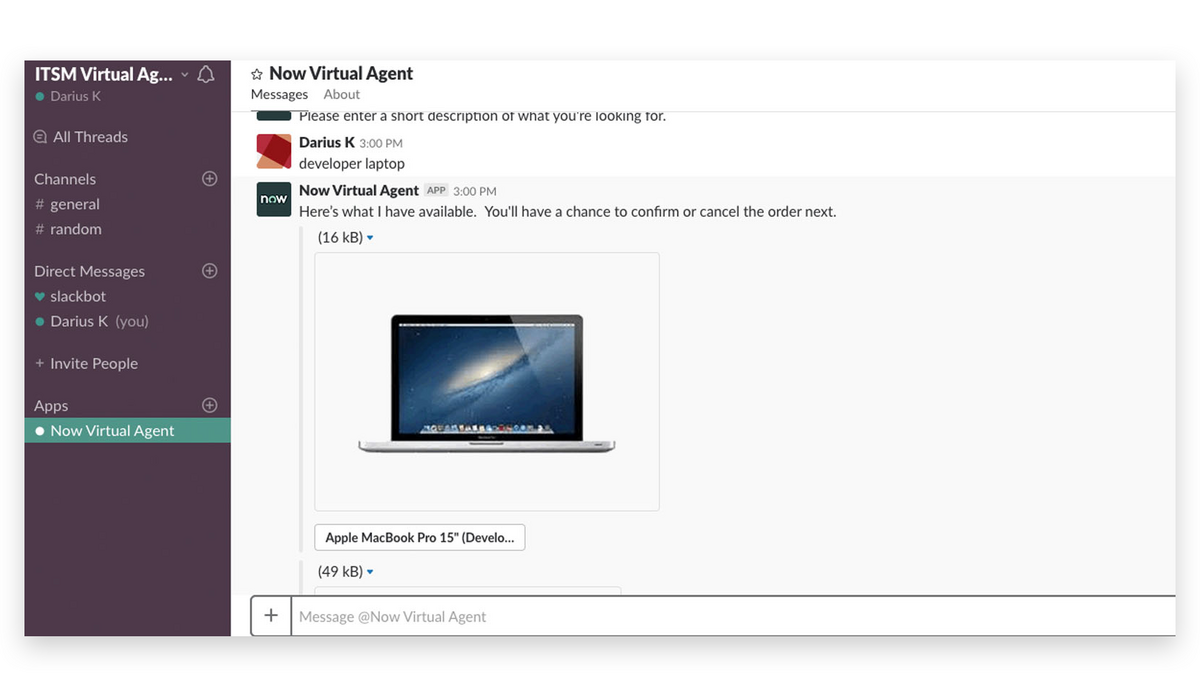Click the Now Virtual Agent app avatar
Image resolution: width=1200 pixels, height=696 pixels.
[274, 199]
